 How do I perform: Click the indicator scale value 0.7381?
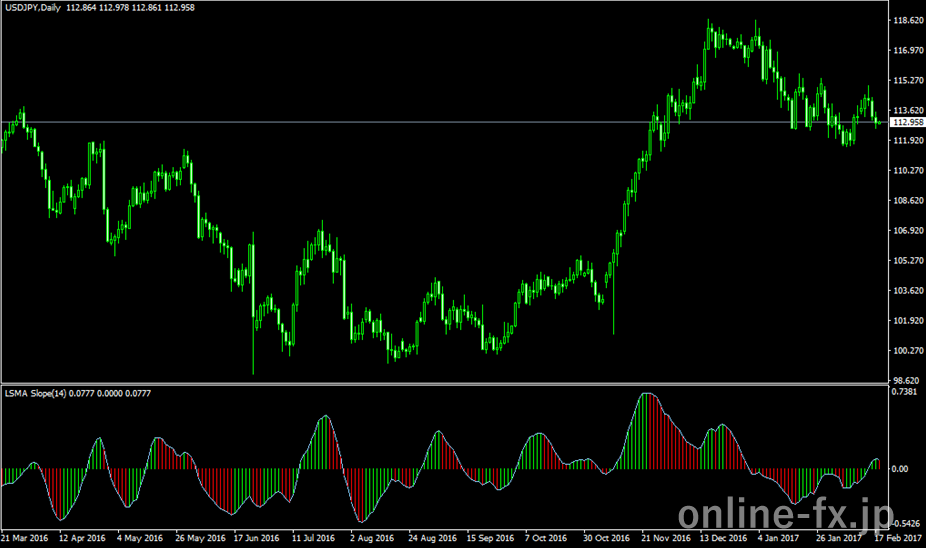tap(904, 392)
